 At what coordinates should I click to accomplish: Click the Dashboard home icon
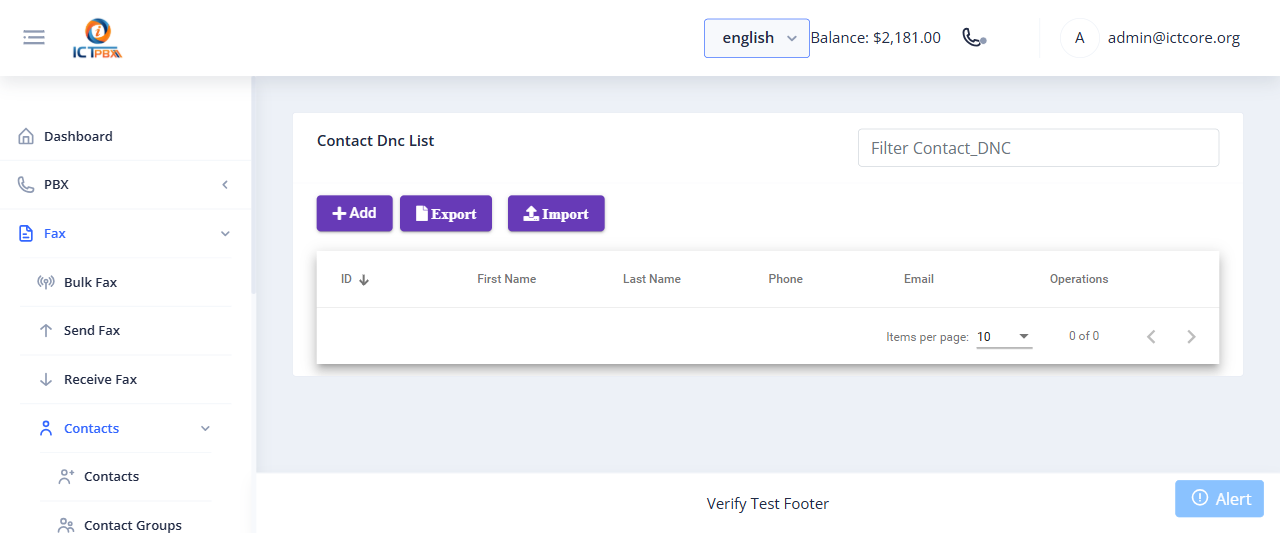click(26, 136)
